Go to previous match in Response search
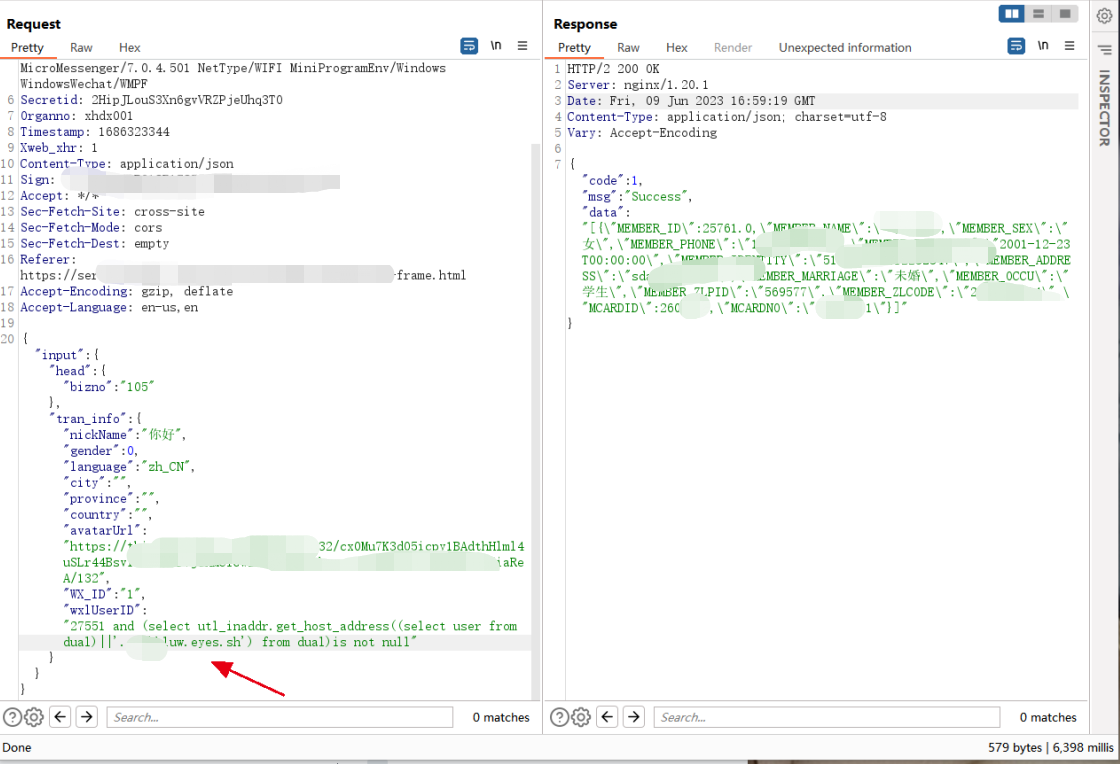1120x764 pixels. [x=607, y=716]
